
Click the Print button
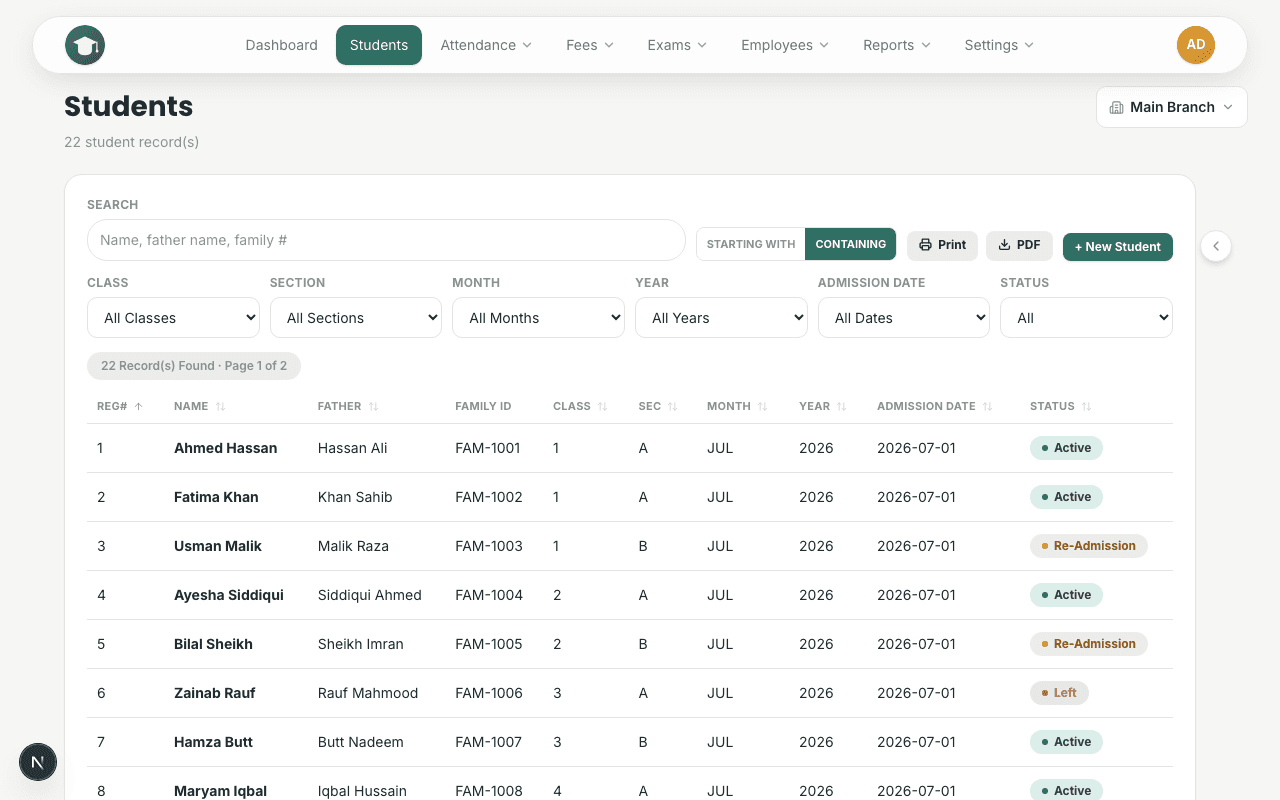[942, 245]
